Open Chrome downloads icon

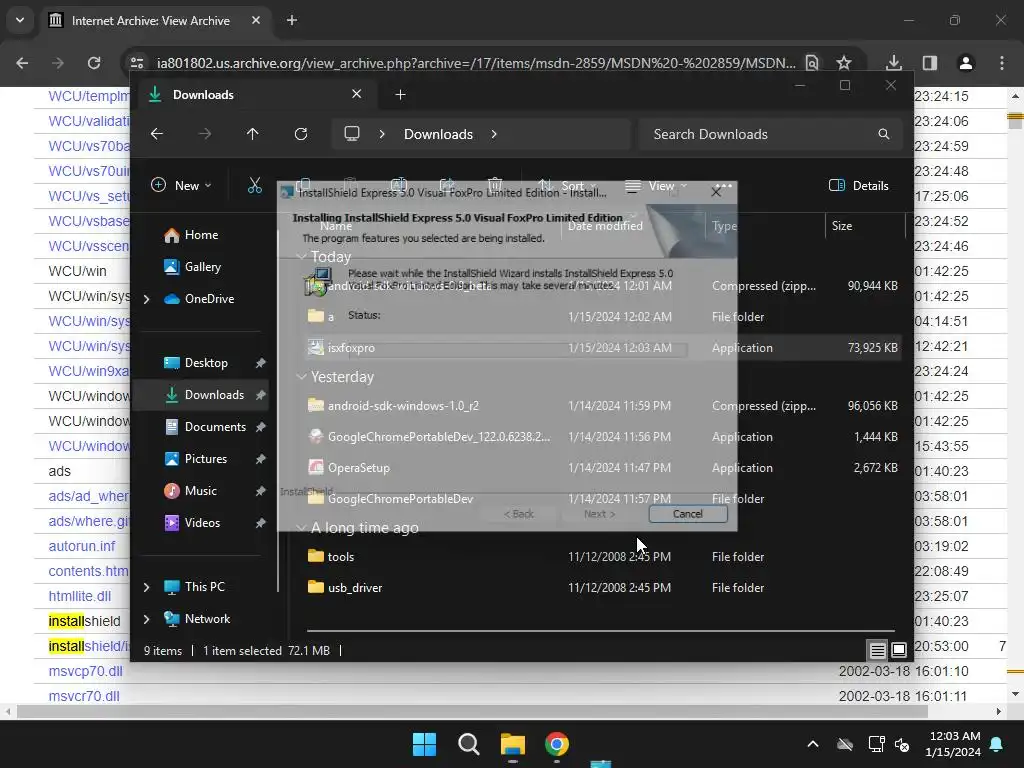(894, 63)
